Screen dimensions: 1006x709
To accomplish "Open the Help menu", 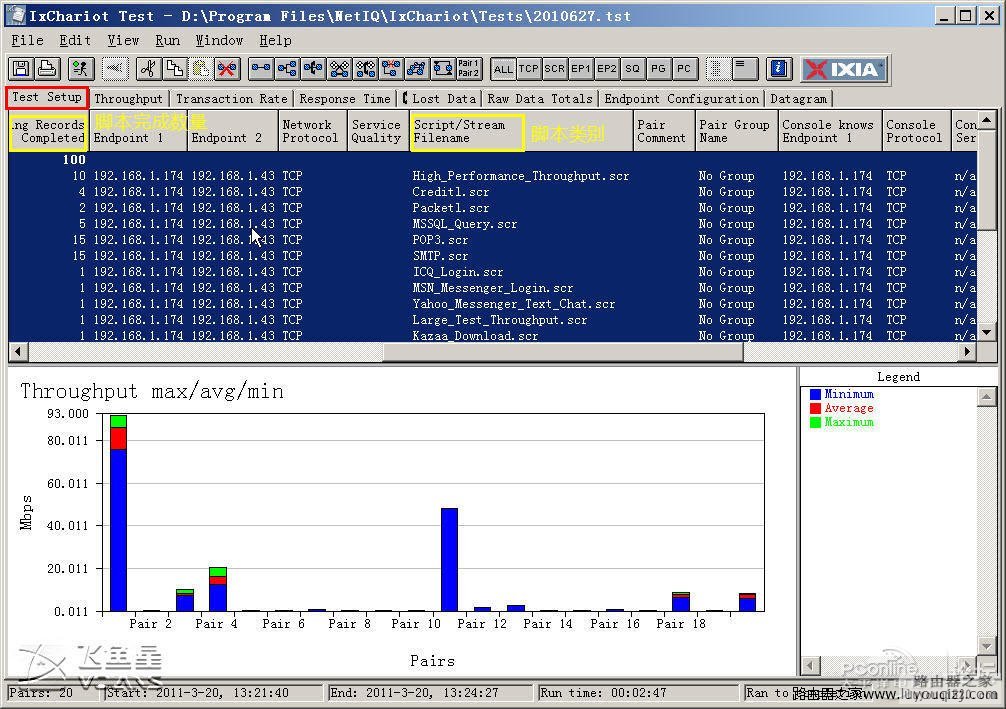I will [x=275, y=40].
